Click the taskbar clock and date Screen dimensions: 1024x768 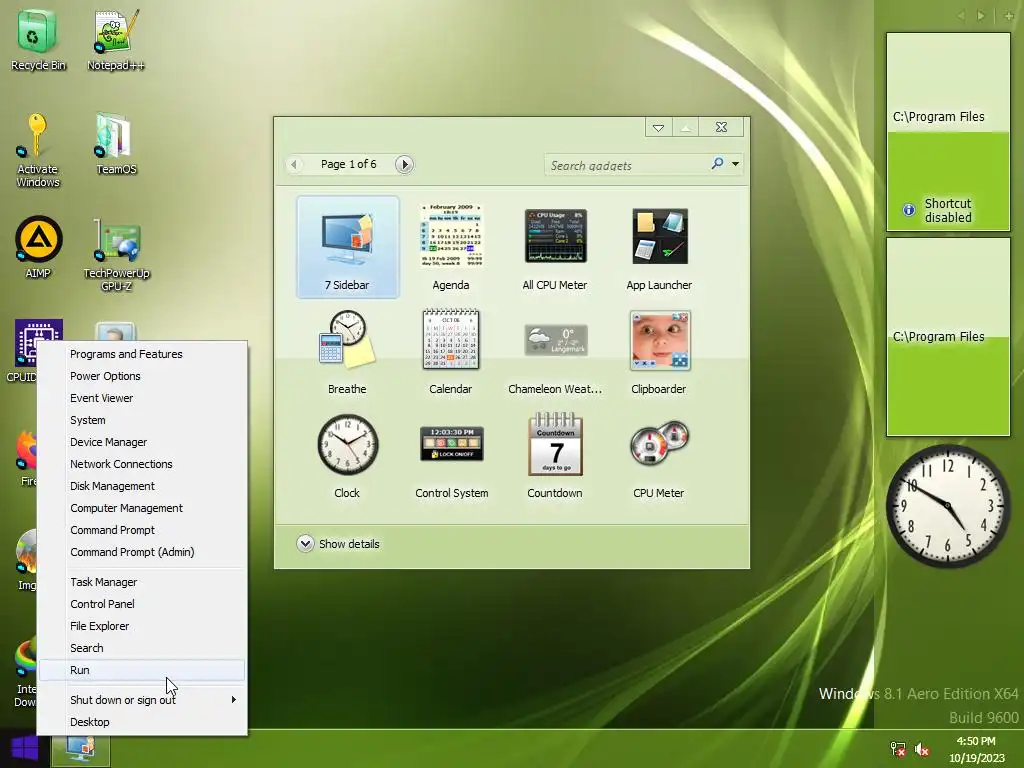tap(976, 749)
